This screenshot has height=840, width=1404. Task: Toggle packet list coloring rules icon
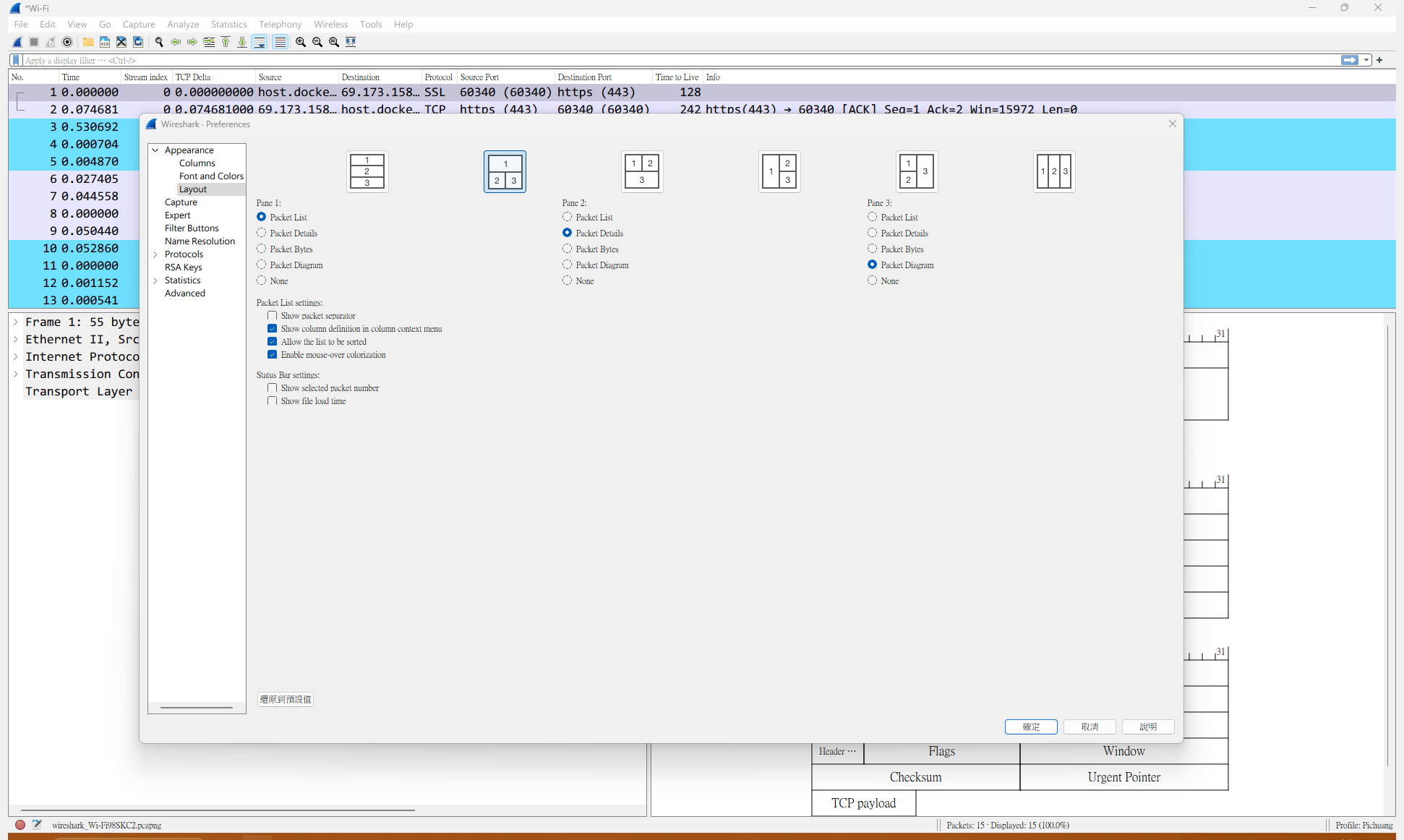[x=280, y=42]
